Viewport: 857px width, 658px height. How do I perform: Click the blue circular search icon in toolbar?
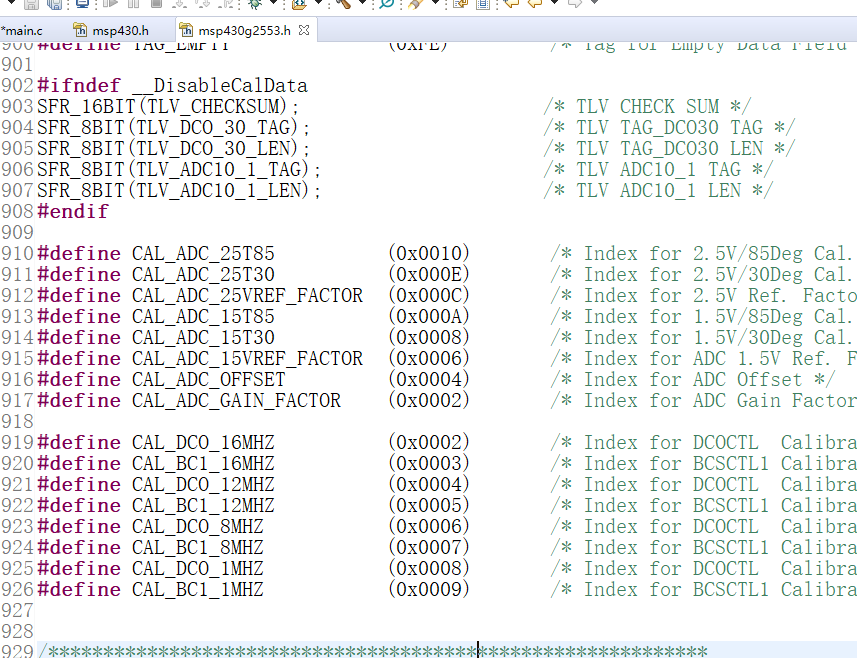386,4
